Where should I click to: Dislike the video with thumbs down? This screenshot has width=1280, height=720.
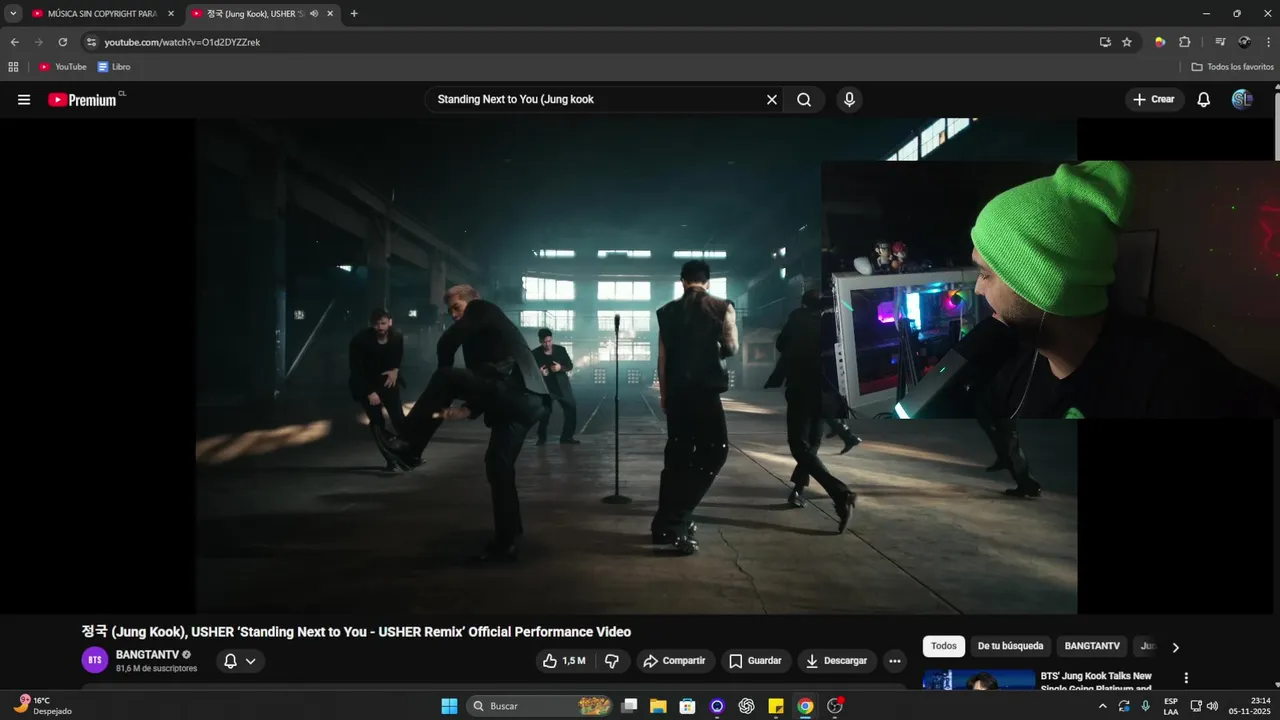click(612, 661)
